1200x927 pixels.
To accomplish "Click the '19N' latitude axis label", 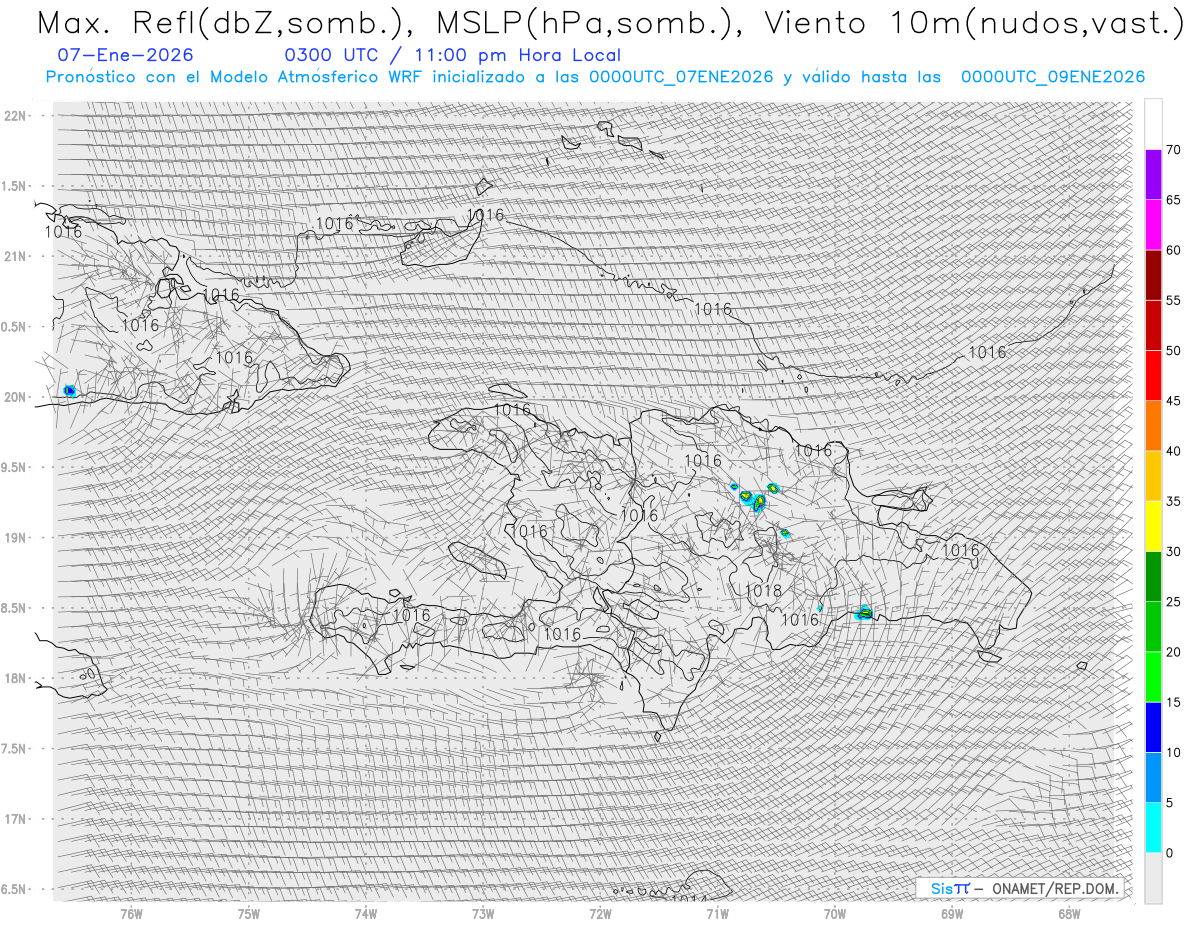I will 15,538.
